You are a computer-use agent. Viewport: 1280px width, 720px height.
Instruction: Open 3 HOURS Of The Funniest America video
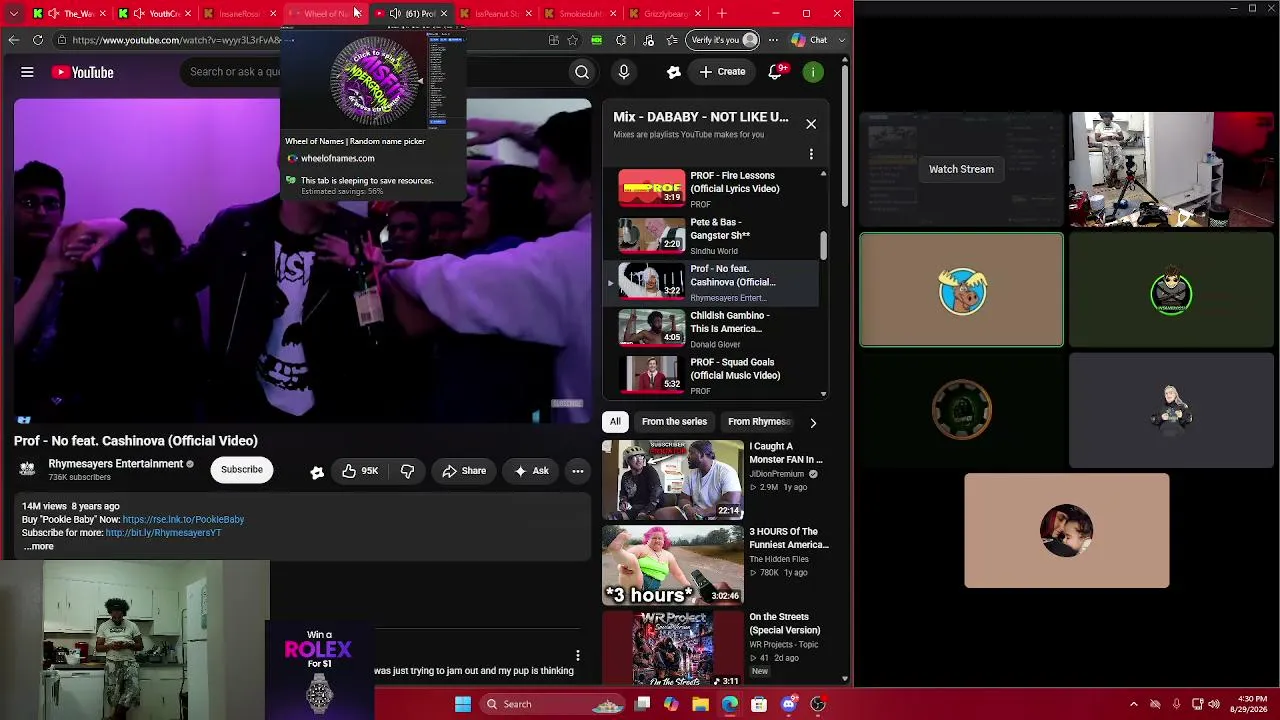pos(716,565)
